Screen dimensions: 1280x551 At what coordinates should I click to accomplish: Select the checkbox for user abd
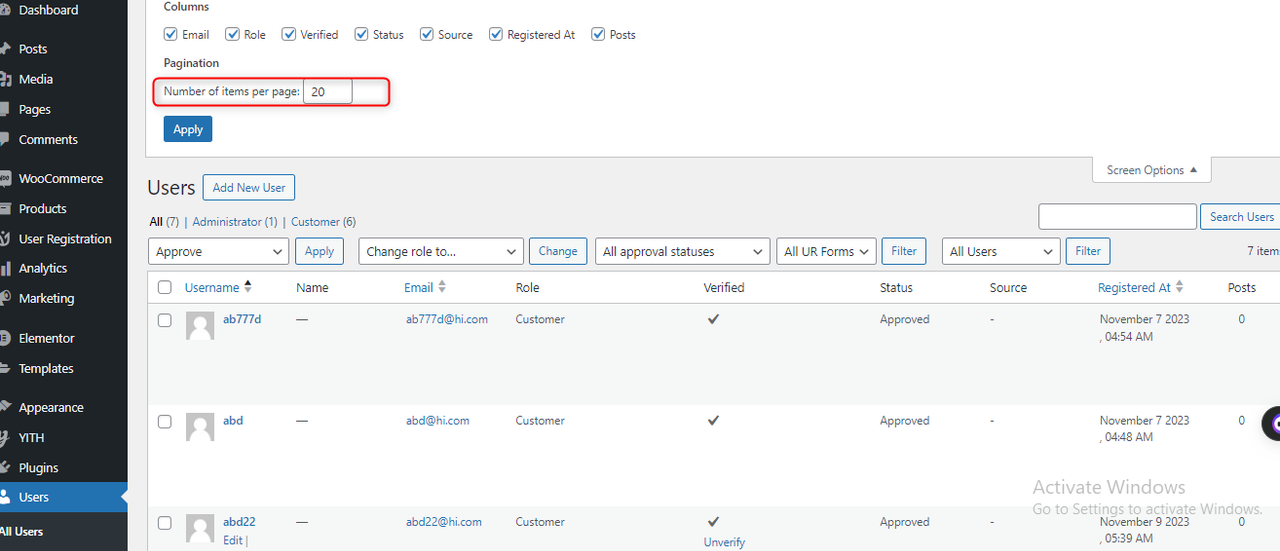(x=165, y=421)
